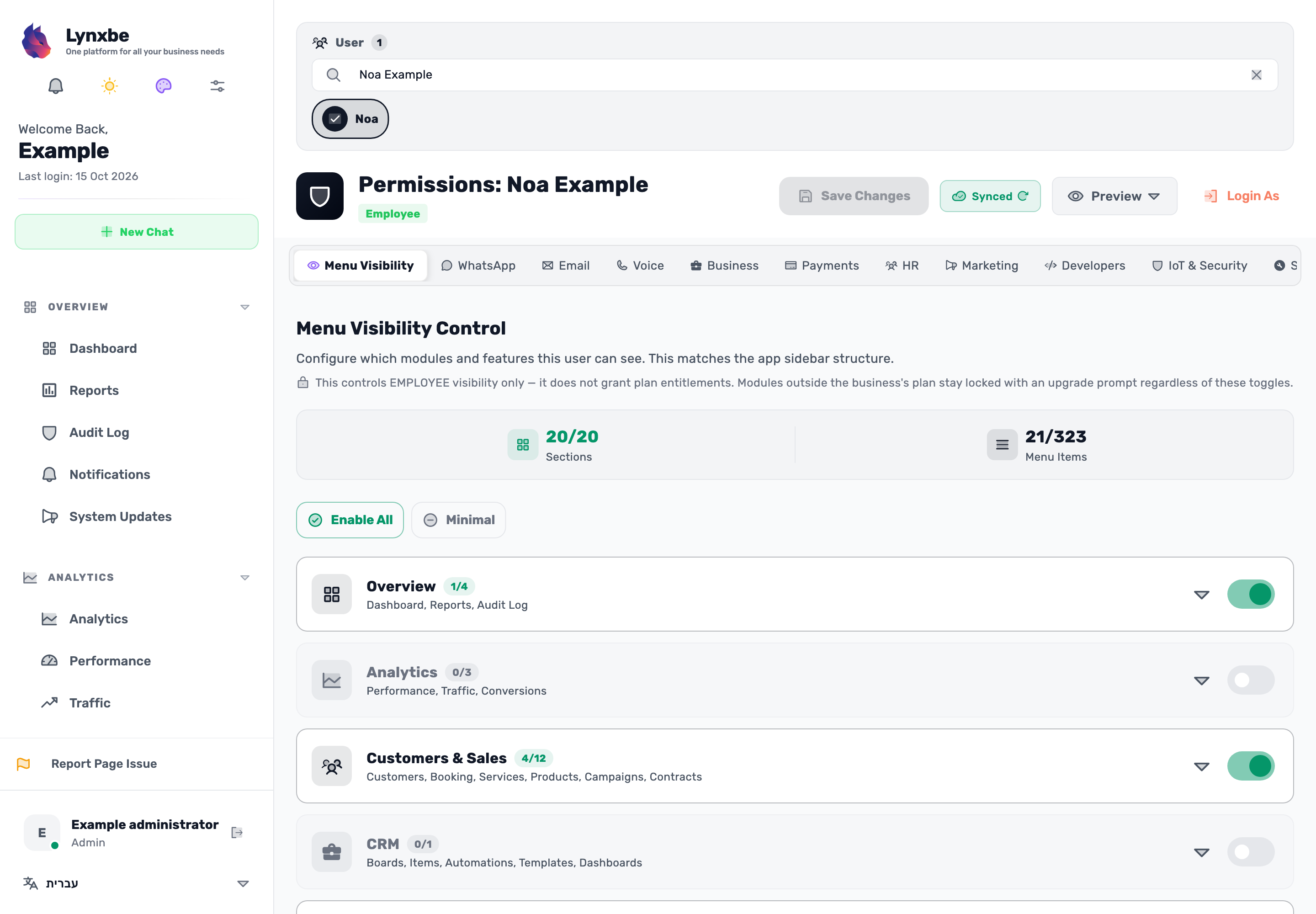This screenshot has height=914, width=1316.
Task: Click the Enable All button
Action: [x=350, y=520]
